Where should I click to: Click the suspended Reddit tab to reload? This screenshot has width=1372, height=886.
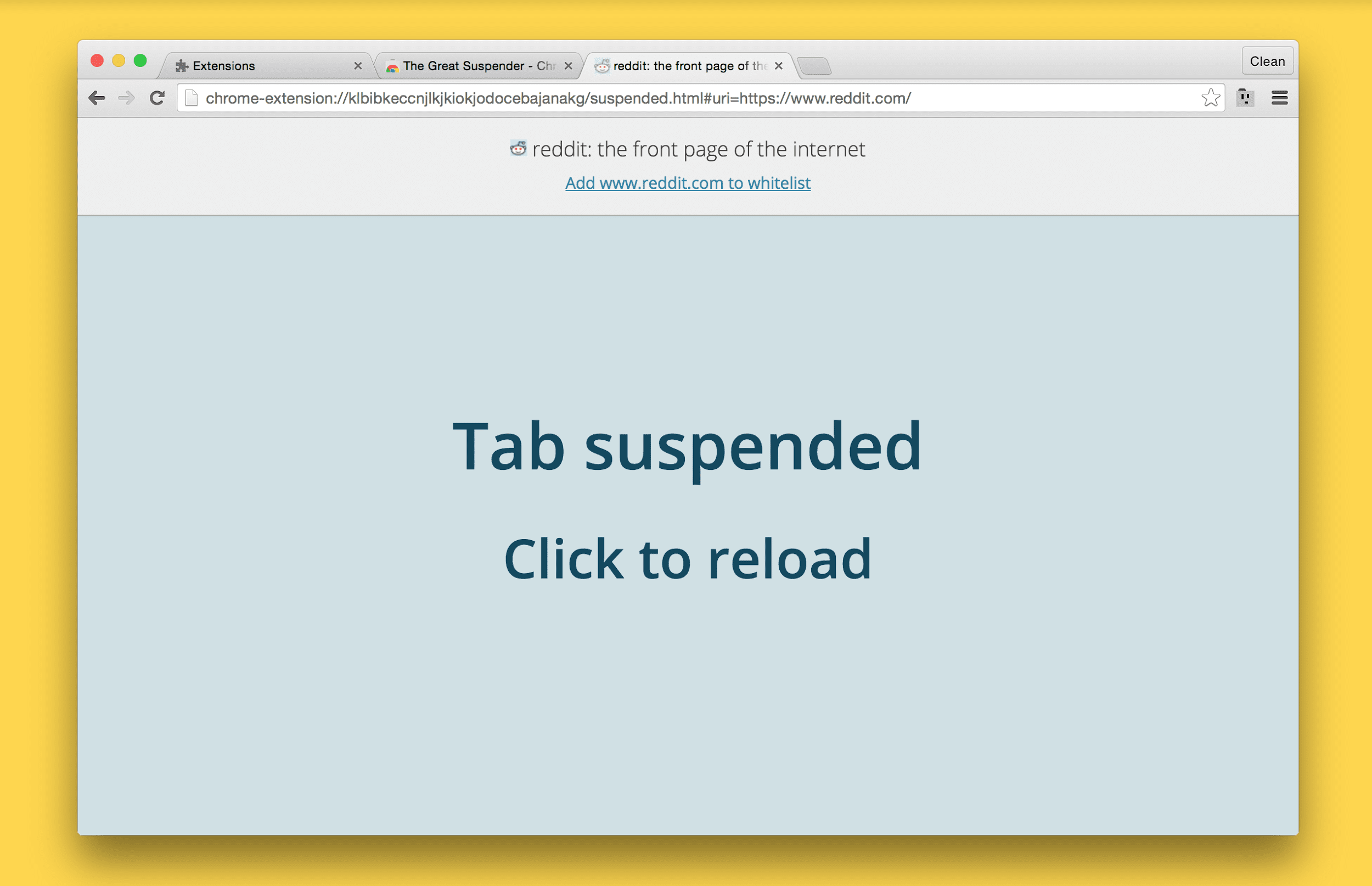[x=685, y=557]
